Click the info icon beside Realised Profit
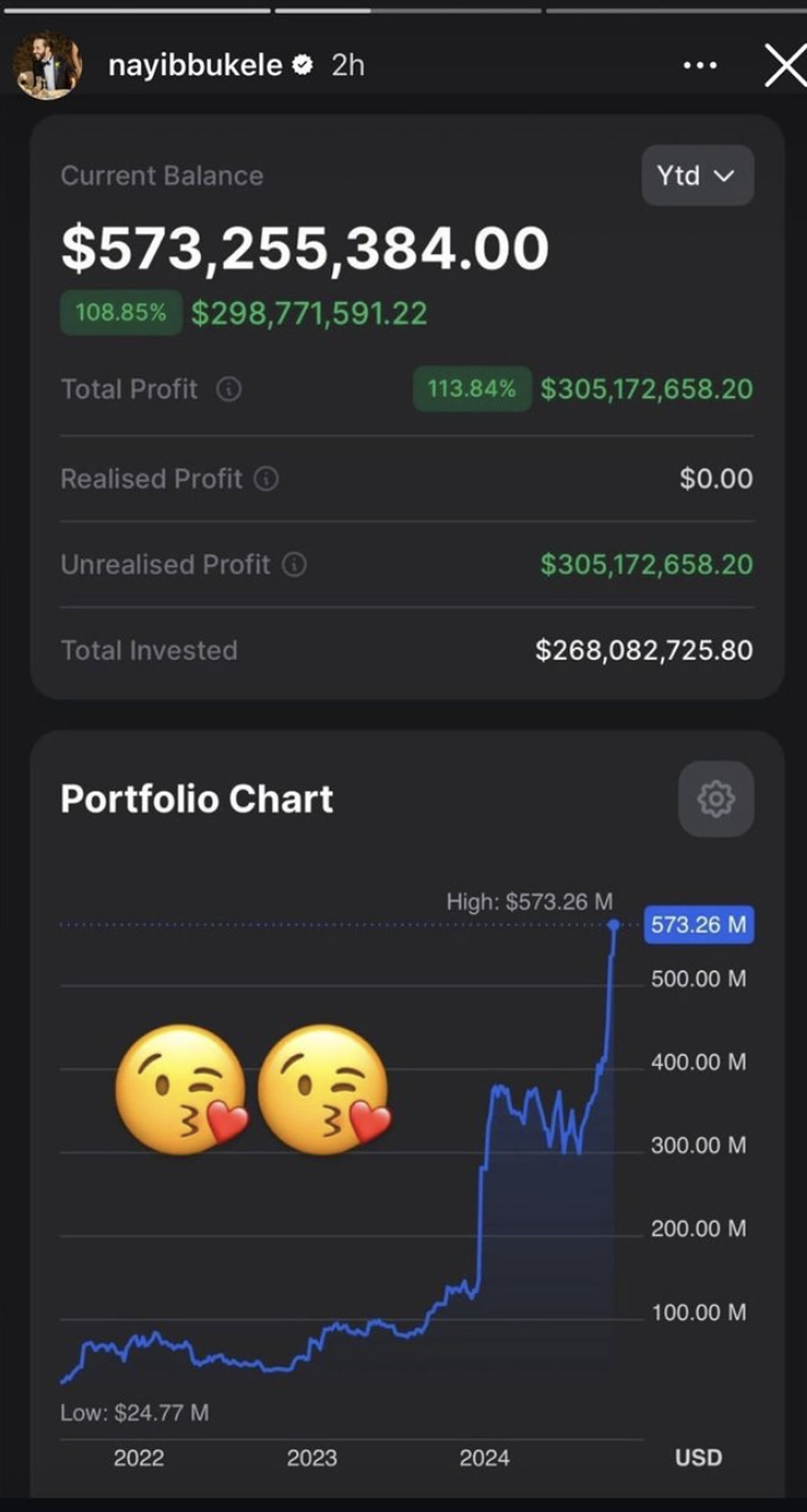The image size is (807, 1512). (x=266, y=479)
